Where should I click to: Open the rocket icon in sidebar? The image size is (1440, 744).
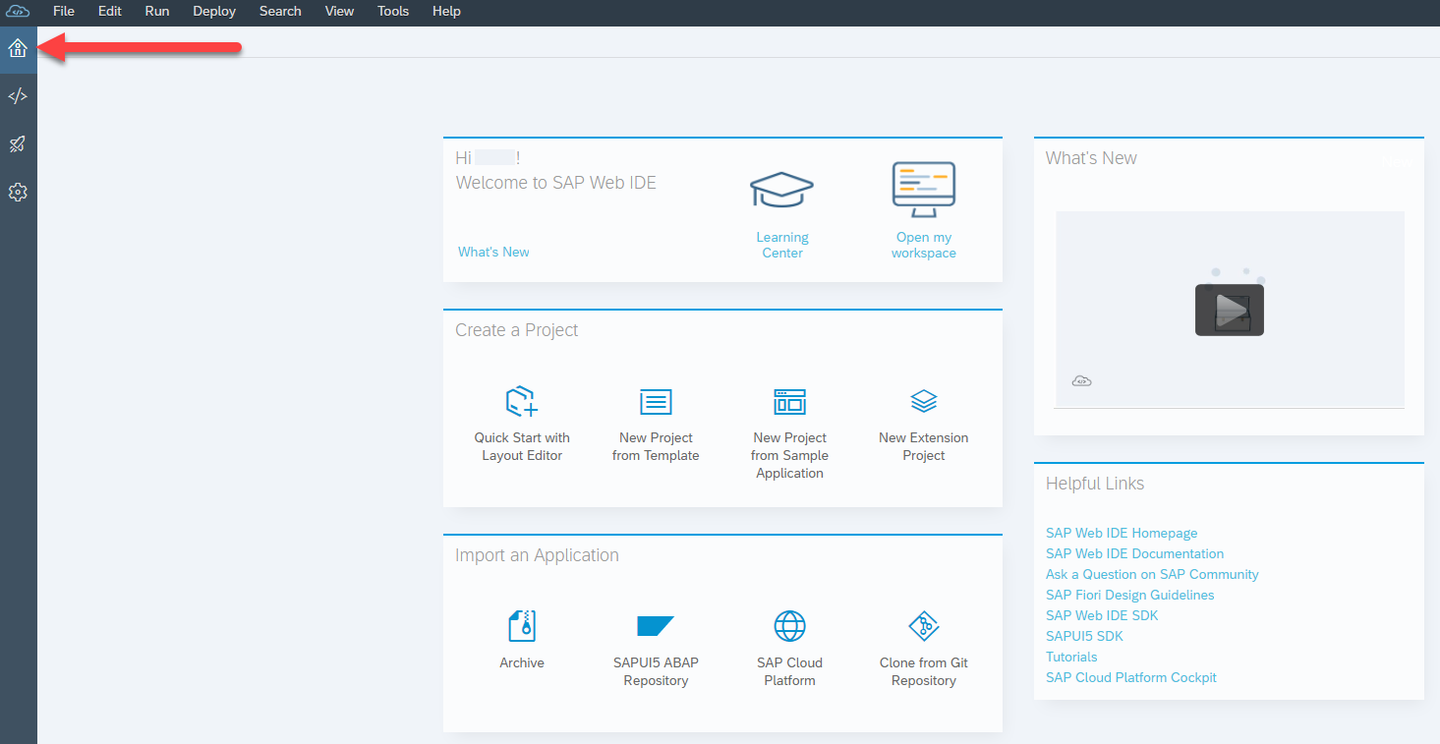17,144
